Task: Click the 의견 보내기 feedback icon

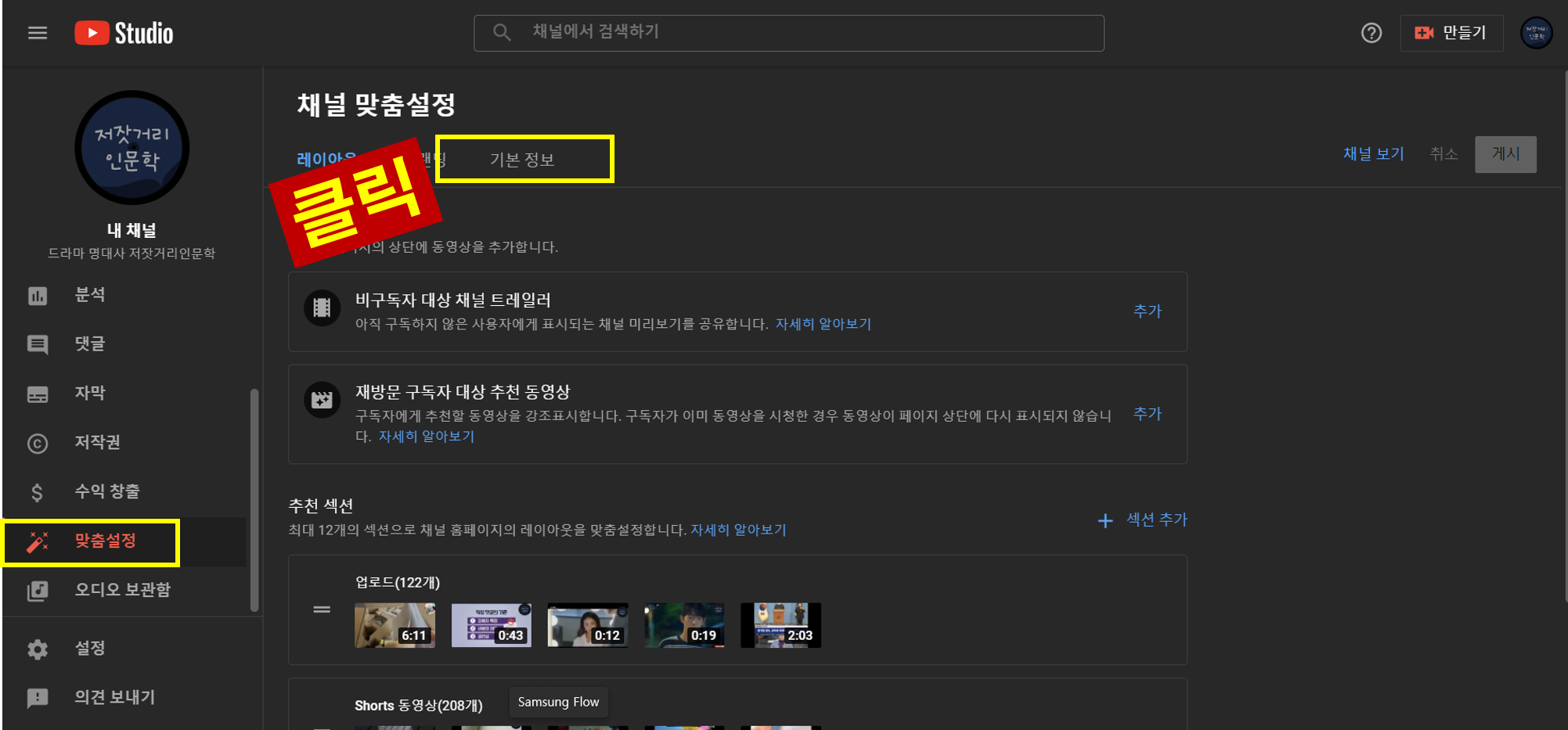Action: [38, 698]
